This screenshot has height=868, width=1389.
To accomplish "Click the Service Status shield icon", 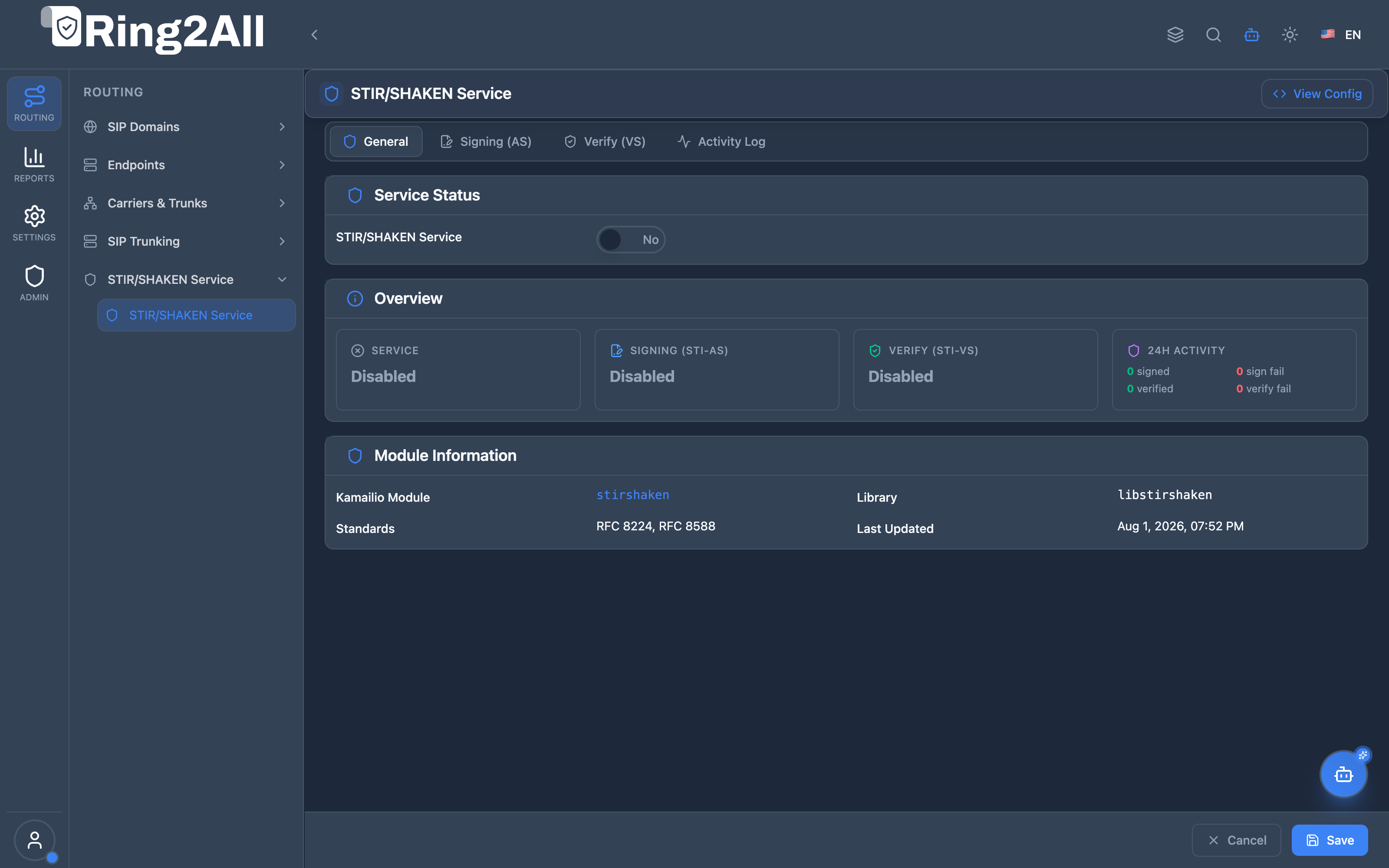I will tap(355, 195).
